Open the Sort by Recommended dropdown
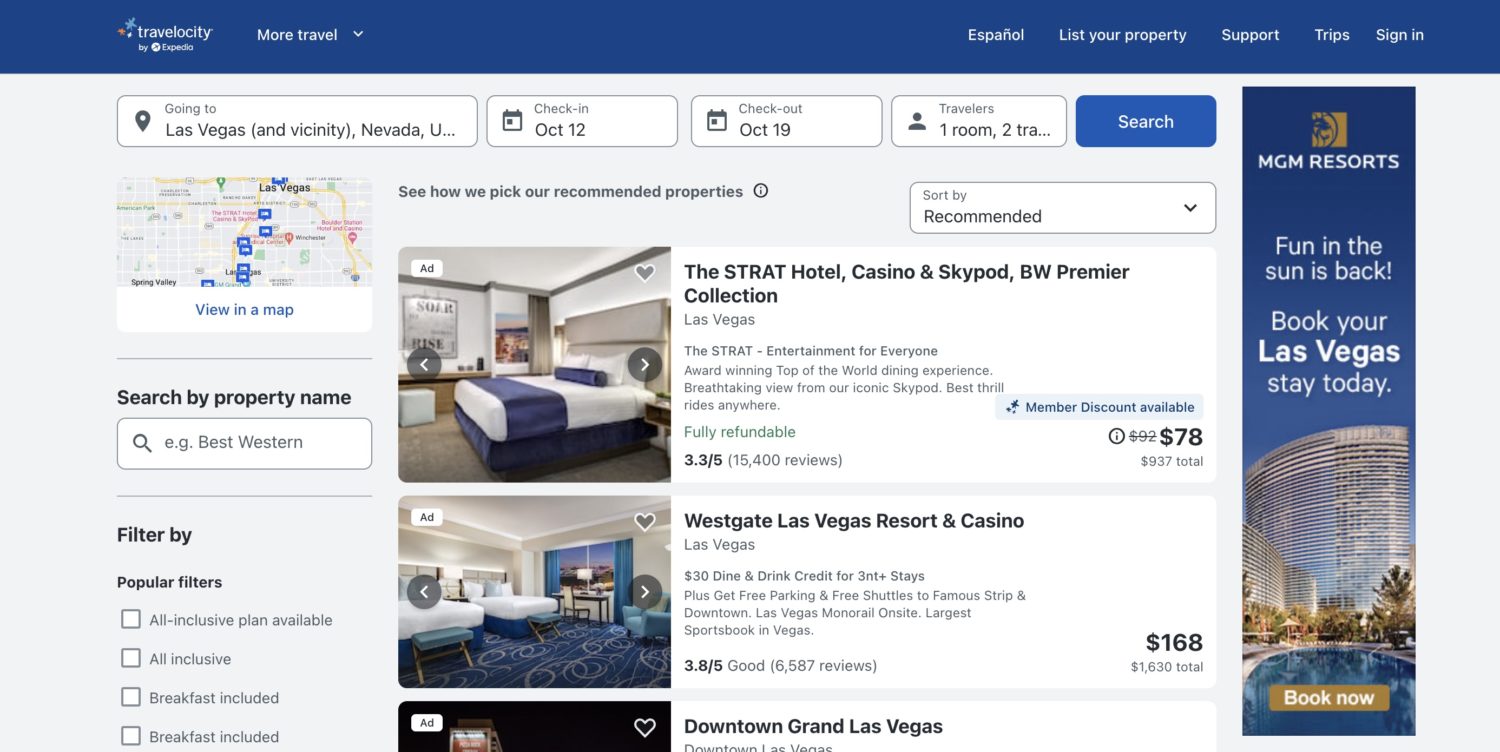The width and height of the screenshot is (1500, 752). coord(1061,210)
